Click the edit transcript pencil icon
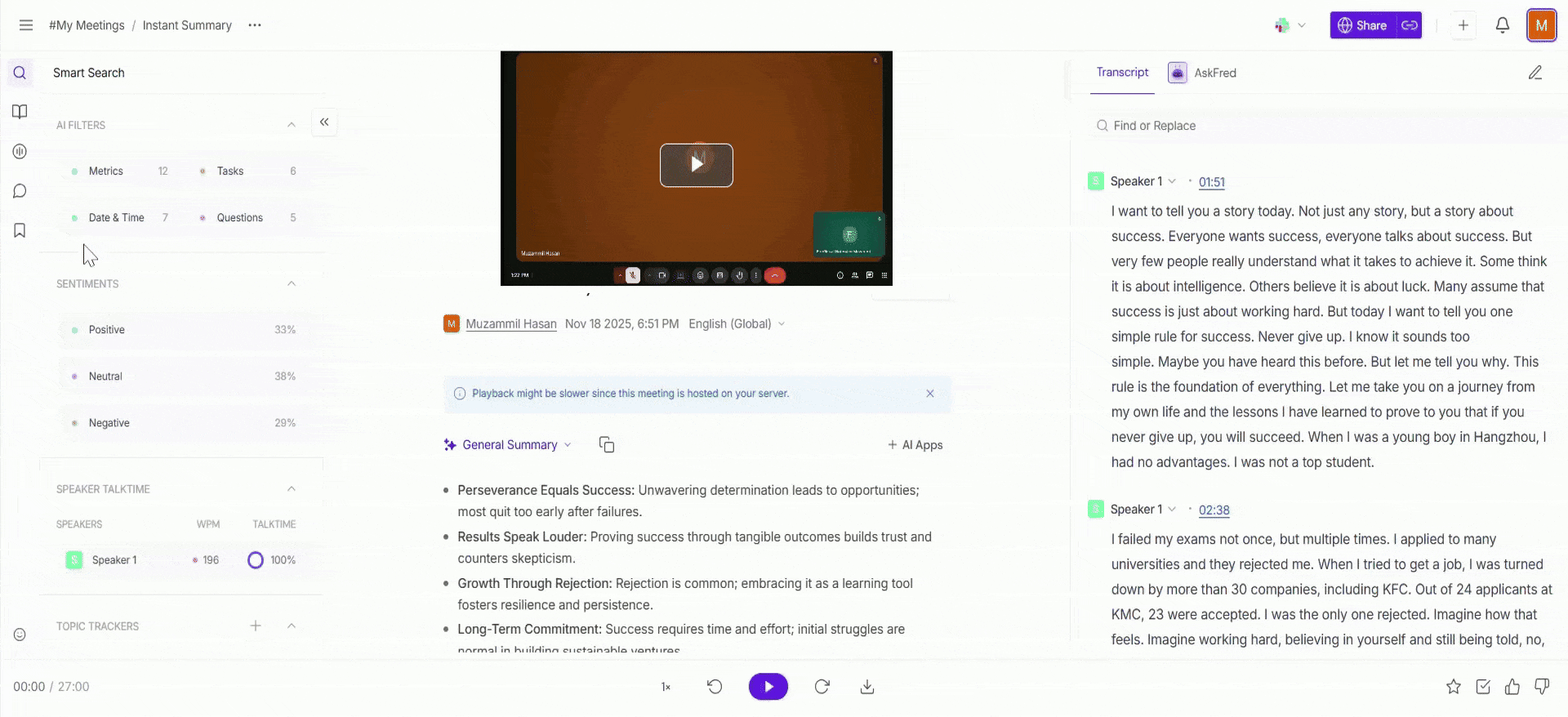This screenshot has width=1568, height=717. [1535, 73]
